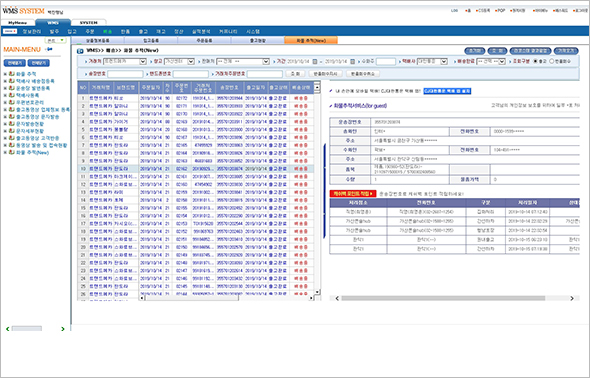The image size is (590, 378).
Task: Click the icon before 화물 추적 tree entry
Action: coord(12,74)
